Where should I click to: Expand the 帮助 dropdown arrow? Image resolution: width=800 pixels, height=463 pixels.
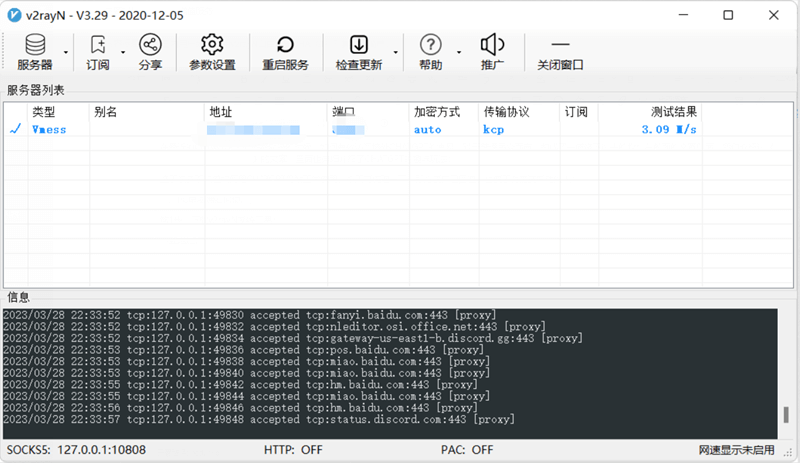pos(459,53)
